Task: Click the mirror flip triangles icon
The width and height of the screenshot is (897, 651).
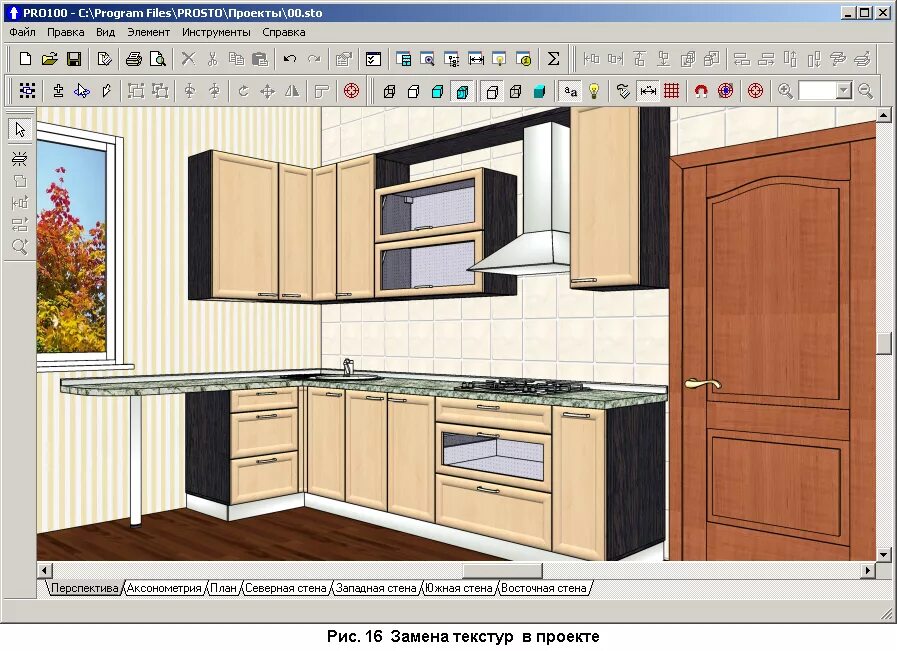Action: pyautogui.click(x=292, y=90)
